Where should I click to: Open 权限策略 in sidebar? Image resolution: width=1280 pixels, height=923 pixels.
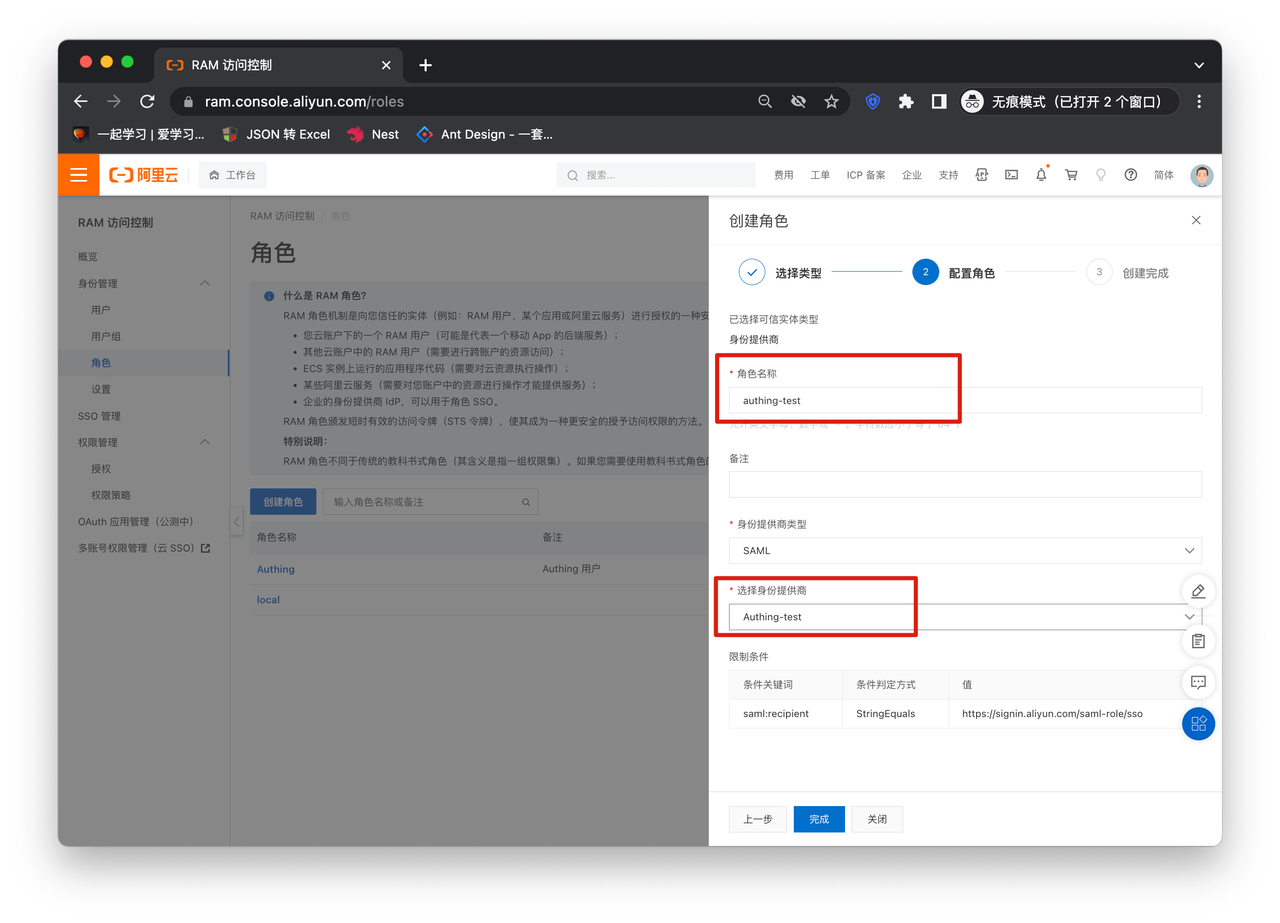tap(111, 495)
